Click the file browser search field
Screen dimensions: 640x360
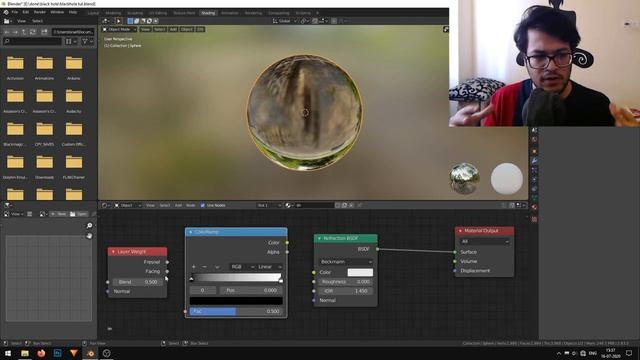33,41
